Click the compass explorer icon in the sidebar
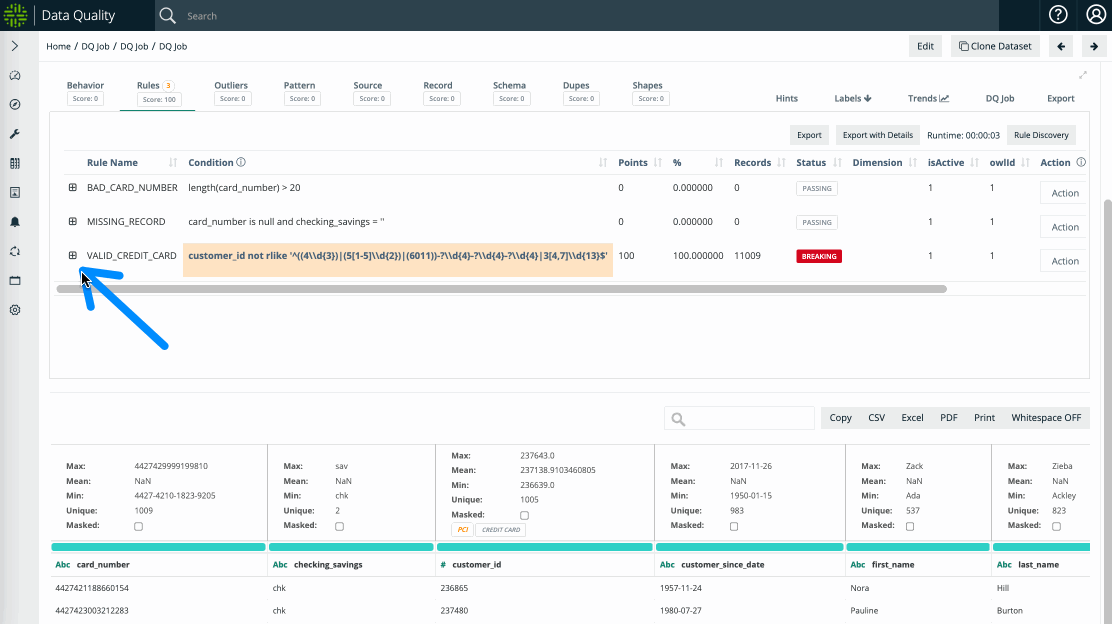 point(15,105)
